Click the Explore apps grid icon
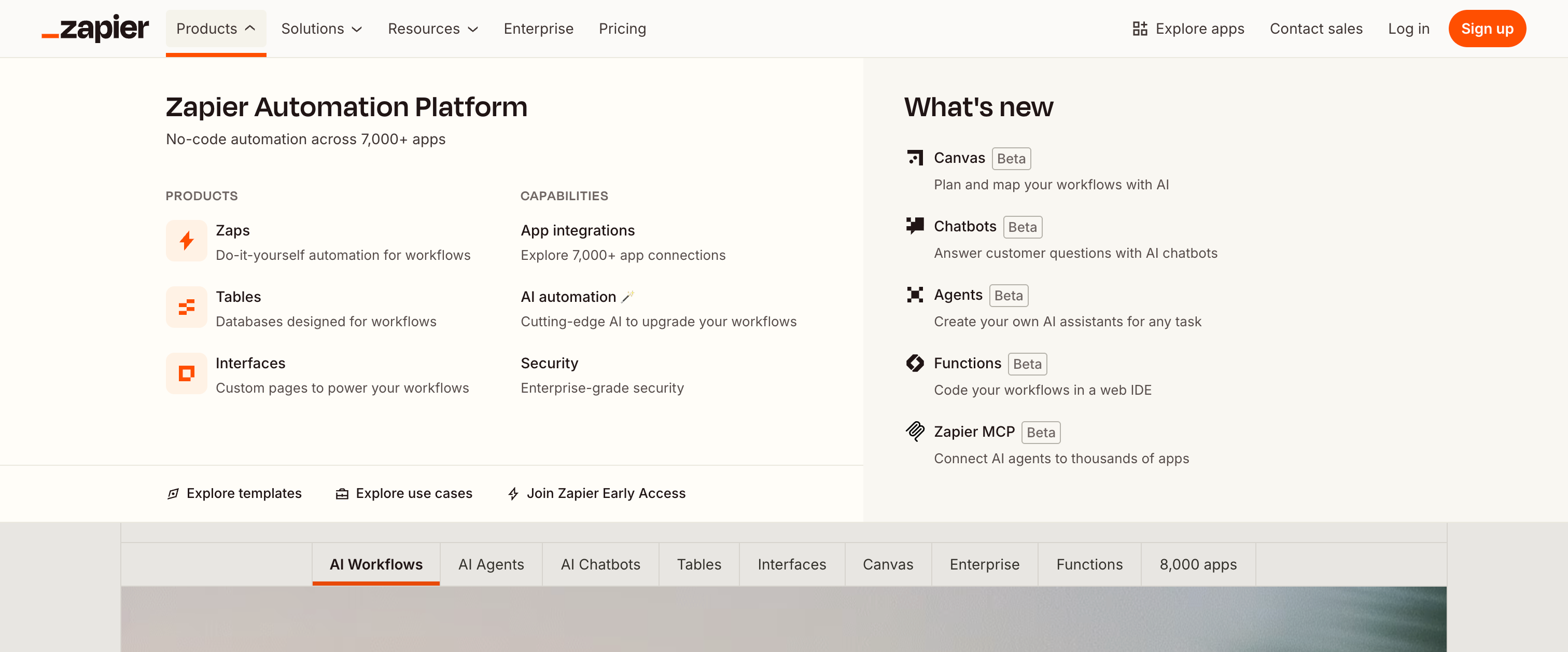 coord(1140,29)
